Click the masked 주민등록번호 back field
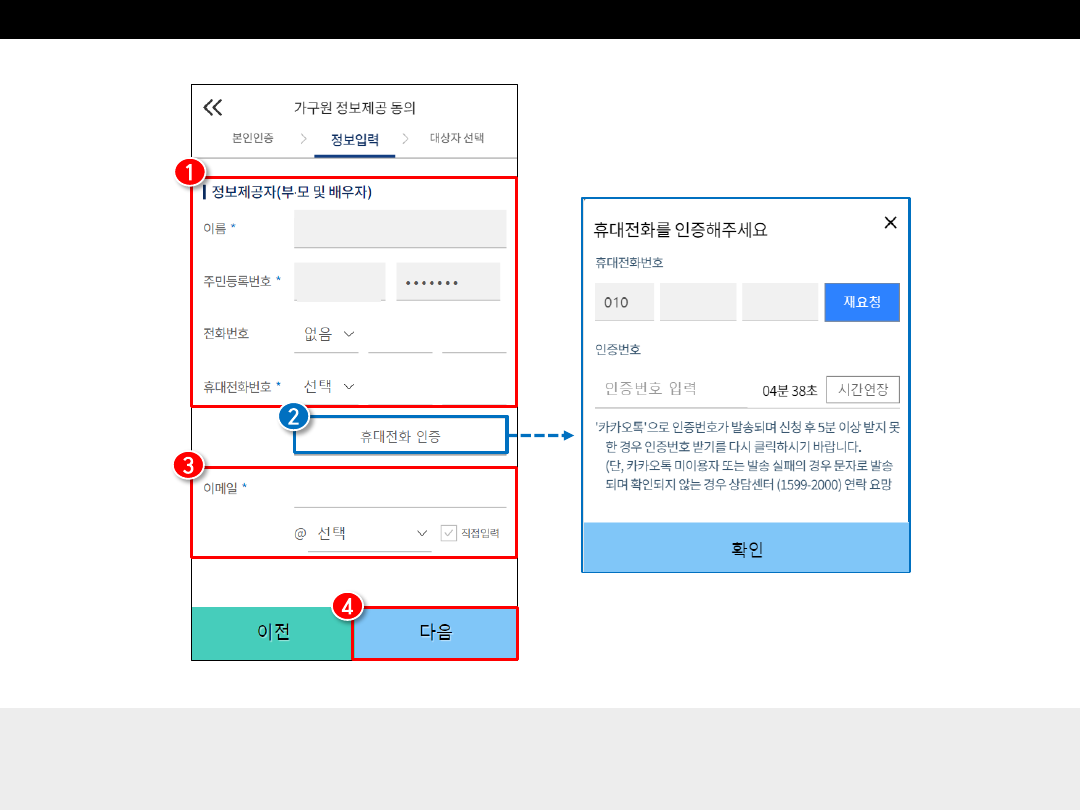Image resolution: width=1080 pixels, height=810 pixels. pos(448,282)
